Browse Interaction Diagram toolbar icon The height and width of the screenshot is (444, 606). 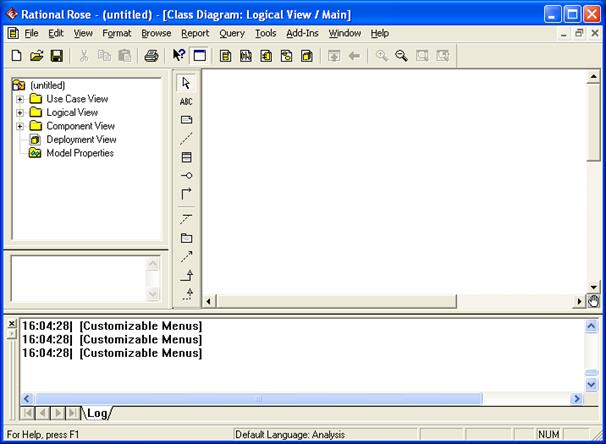coord(245,56)
